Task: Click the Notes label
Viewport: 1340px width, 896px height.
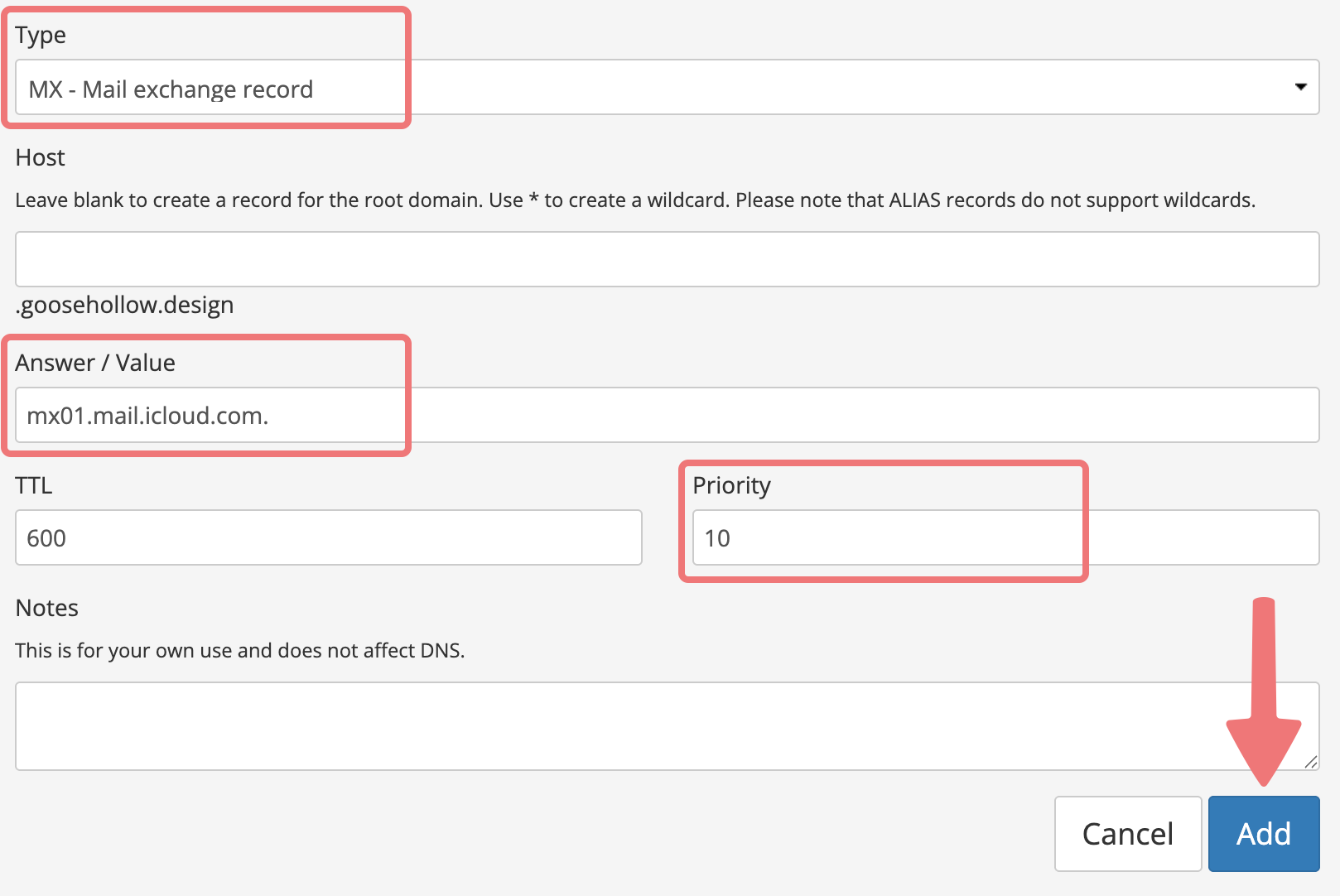Action: click(46, 608)
